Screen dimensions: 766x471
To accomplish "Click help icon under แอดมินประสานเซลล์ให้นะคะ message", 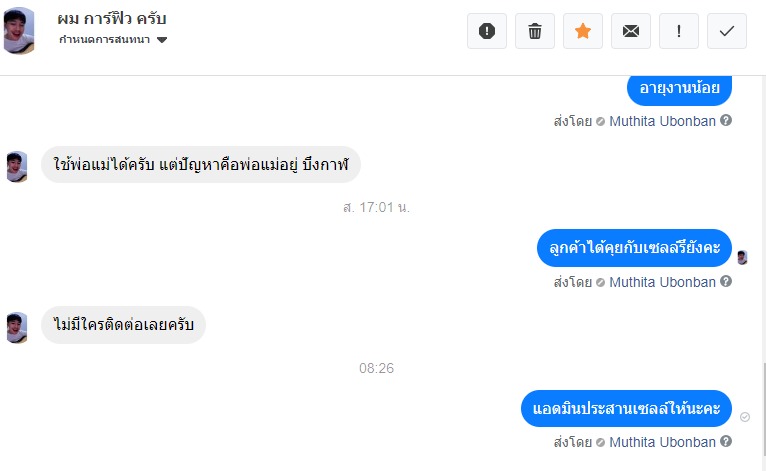I will 726,442.
